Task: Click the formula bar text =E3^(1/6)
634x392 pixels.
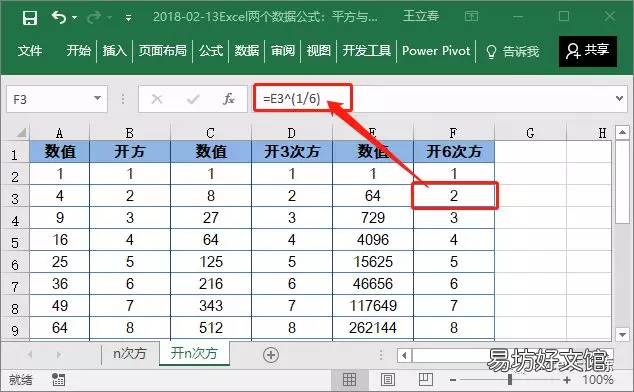Action: click(x=292, y=98)
